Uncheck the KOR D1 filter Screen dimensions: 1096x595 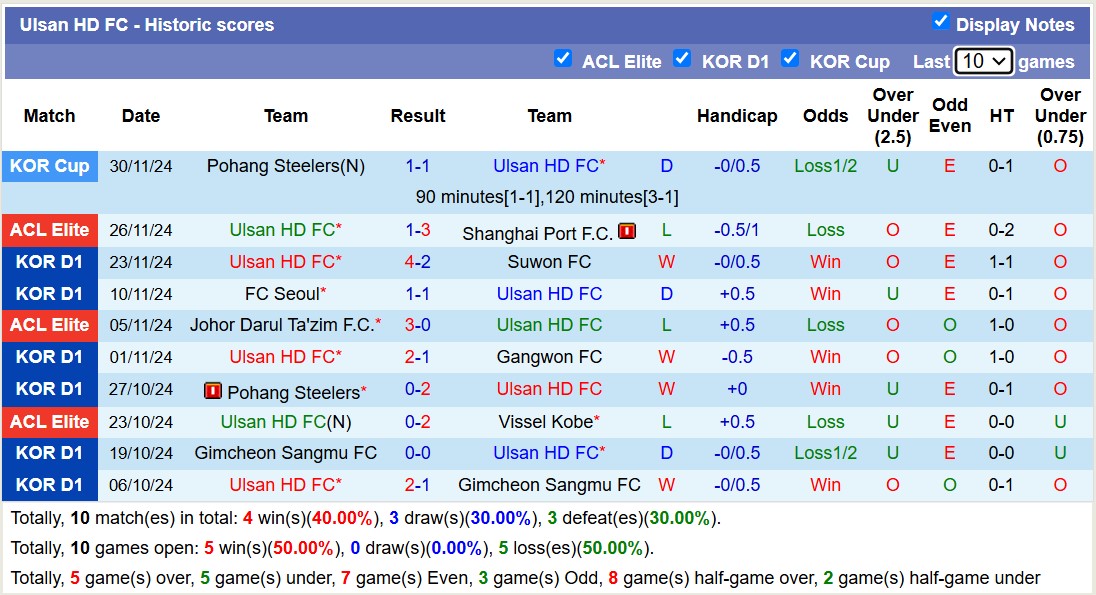coord(683,59)
